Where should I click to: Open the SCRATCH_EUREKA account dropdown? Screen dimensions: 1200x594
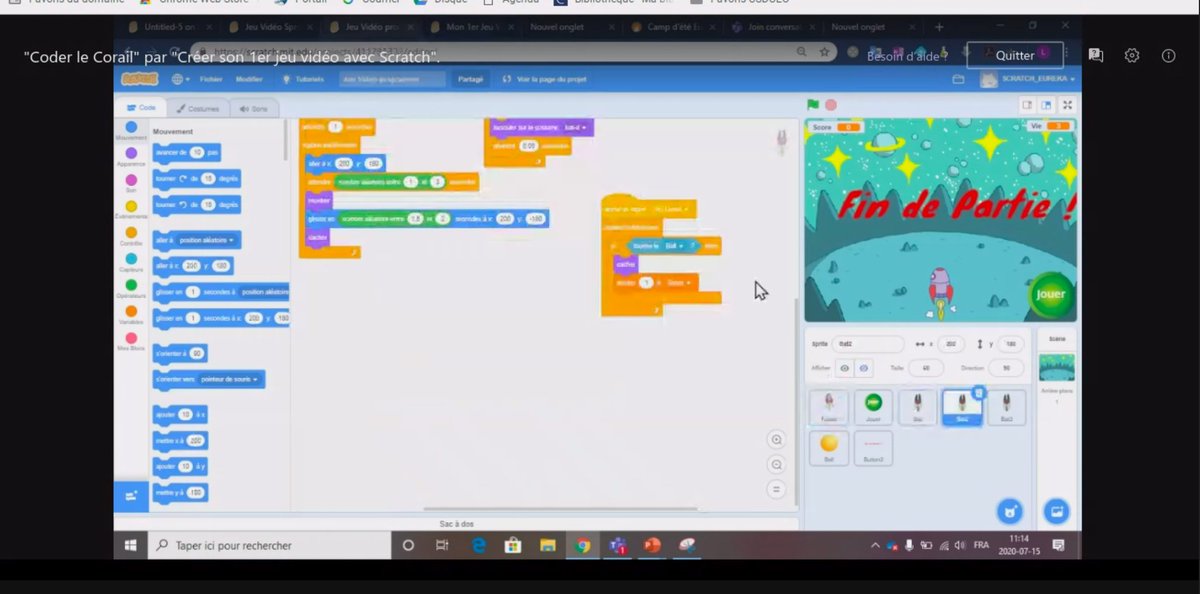coord(1027,79)
